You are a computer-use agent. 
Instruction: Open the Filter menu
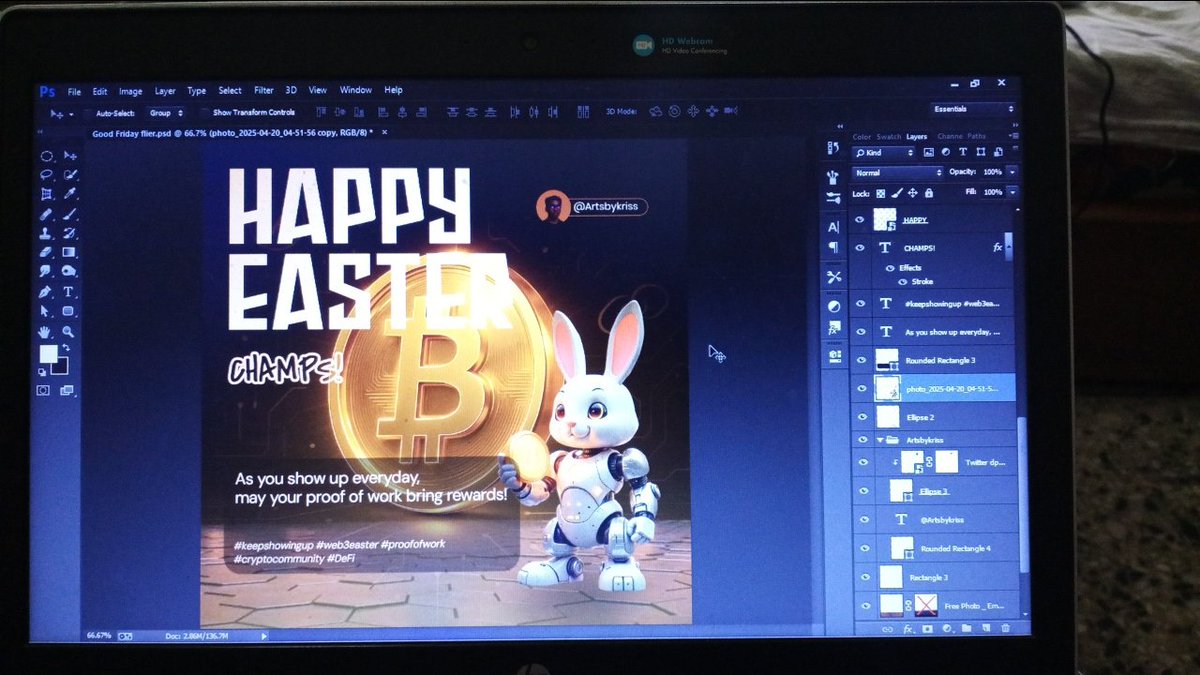point(264,90)
